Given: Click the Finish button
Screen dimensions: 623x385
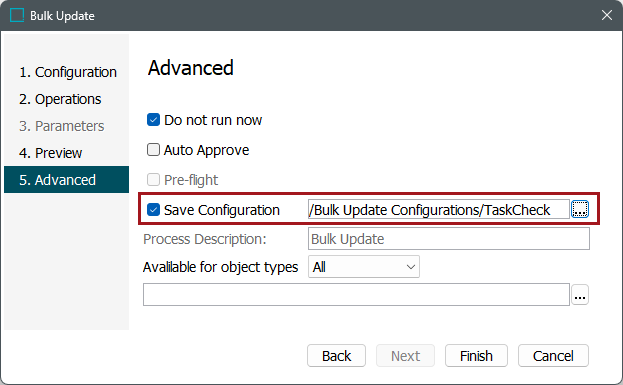Looking at the screenshot, I should pyautogui.click(x=476, y=356).
